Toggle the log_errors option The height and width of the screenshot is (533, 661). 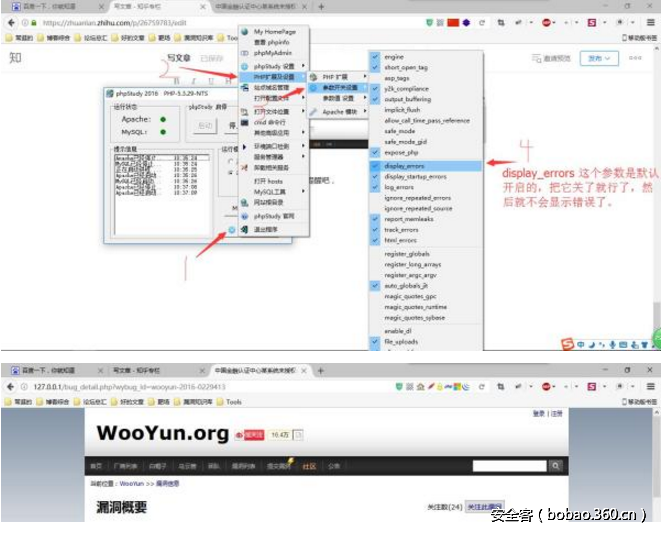tap(426, 187)
